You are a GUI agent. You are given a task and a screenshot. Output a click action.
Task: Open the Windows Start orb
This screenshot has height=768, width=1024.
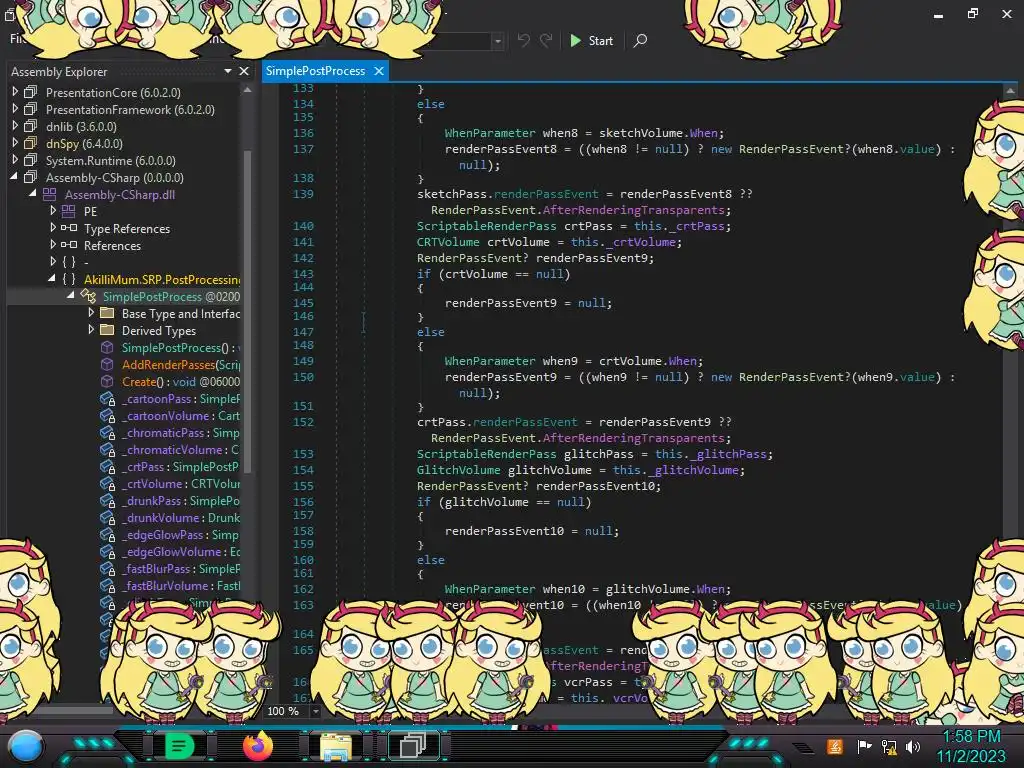[x=25, y=746]
